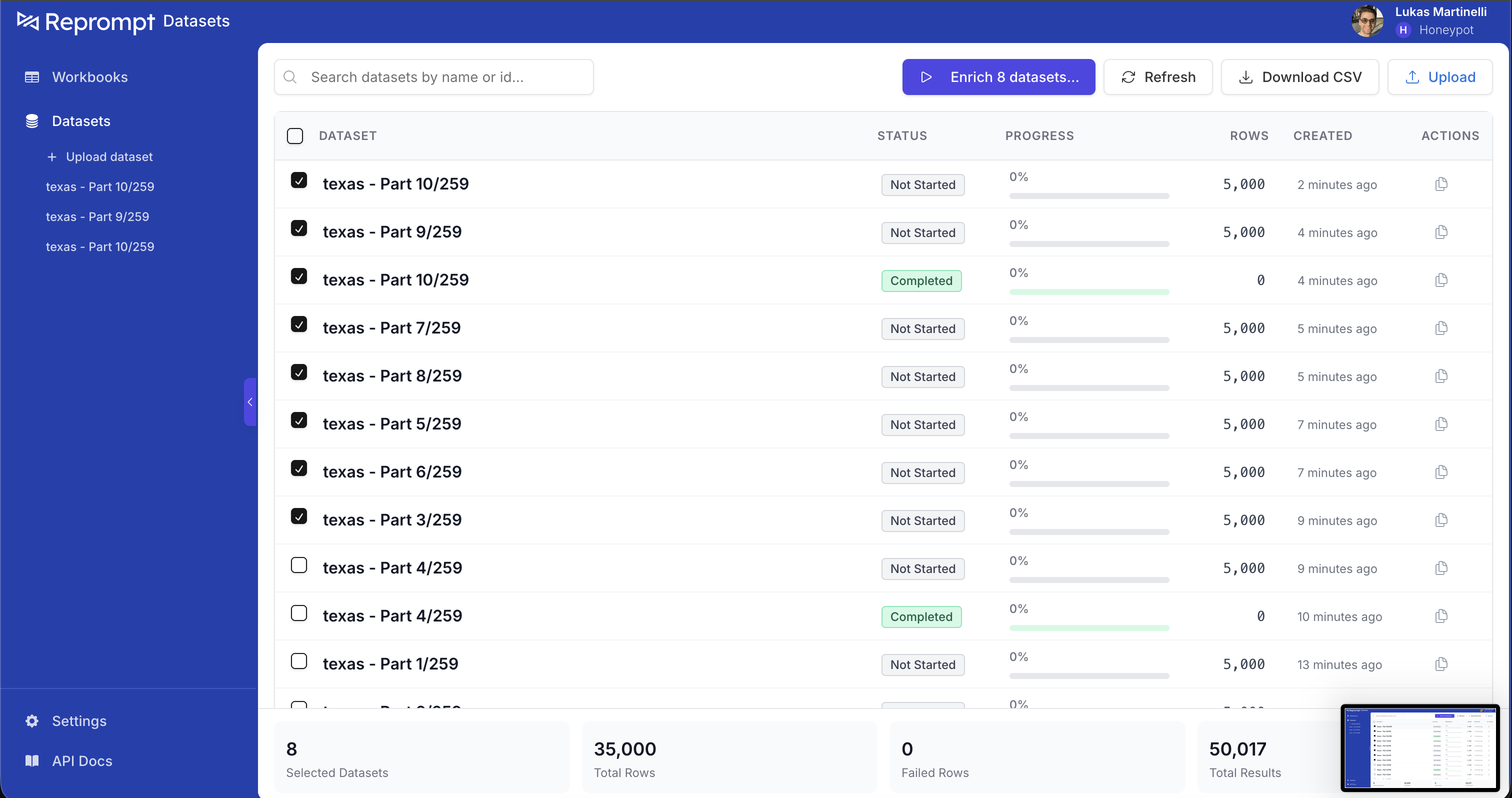The image size is (1512, 798).
Task: Open the texas Part 6/259 dataset name
Action: coord(392,472)
